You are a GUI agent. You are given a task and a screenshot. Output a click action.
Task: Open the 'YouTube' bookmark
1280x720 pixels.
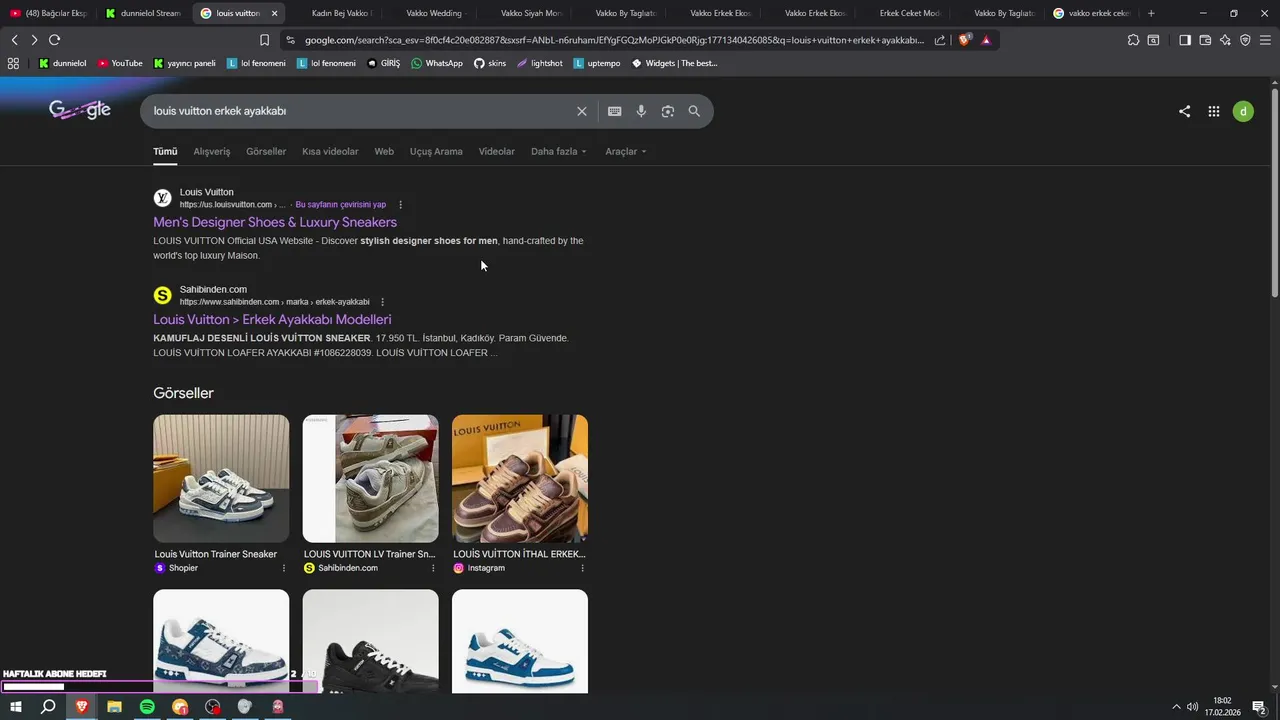120,63
